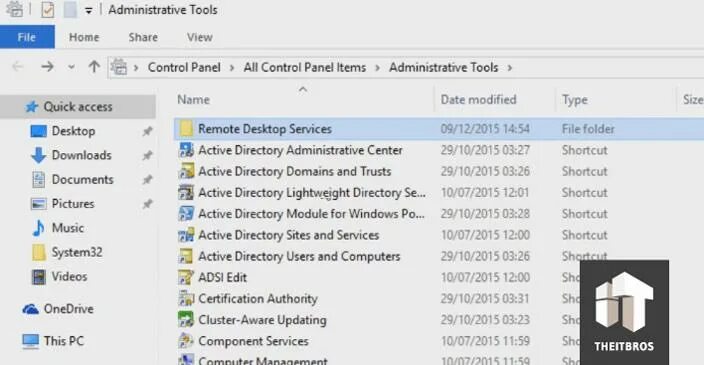Go up one level with the Up arrow
This screenshot has height=365, width=704.
coord(94,67)
